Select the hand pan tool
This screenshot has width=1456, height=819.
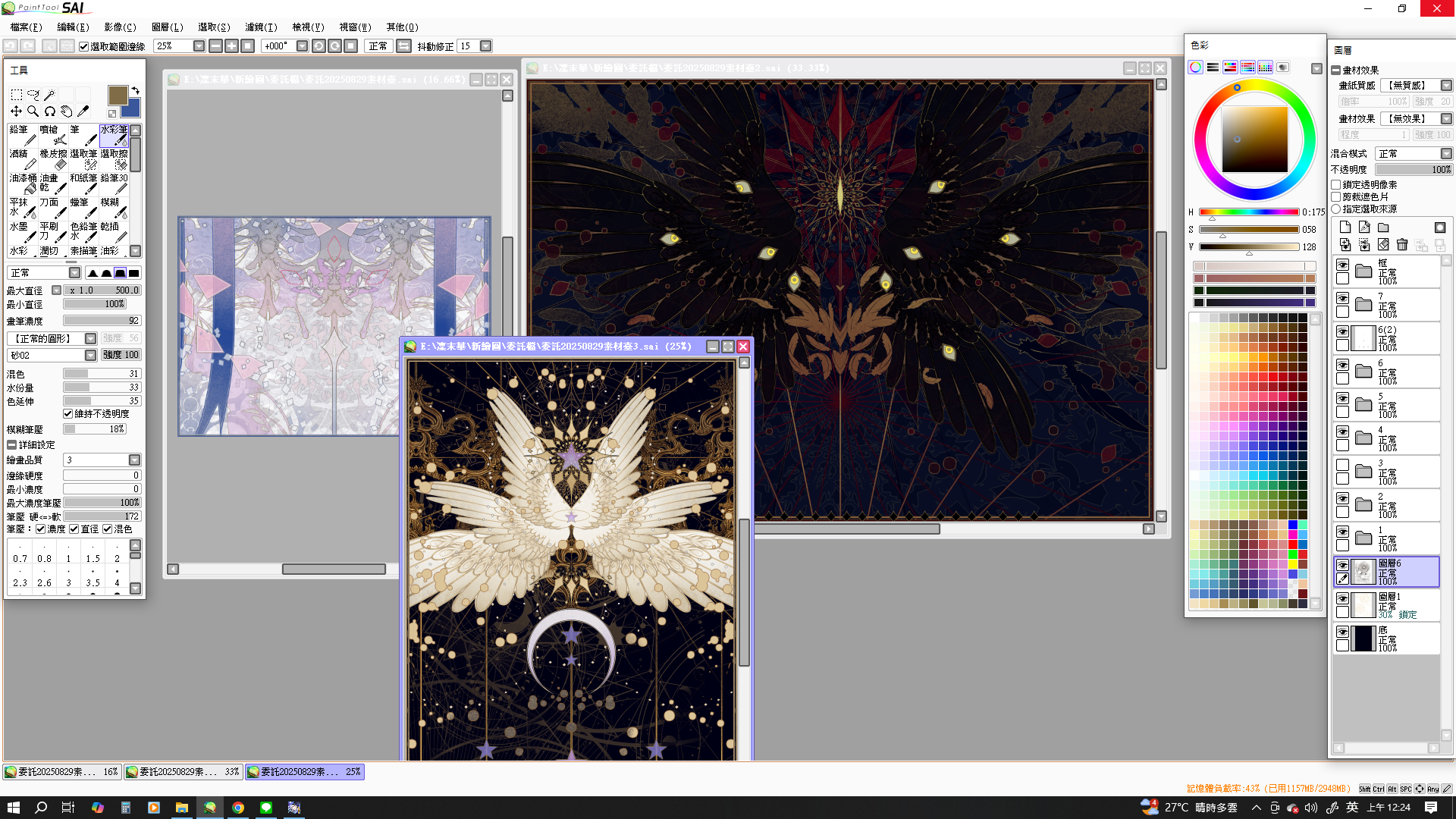[66, 111]
